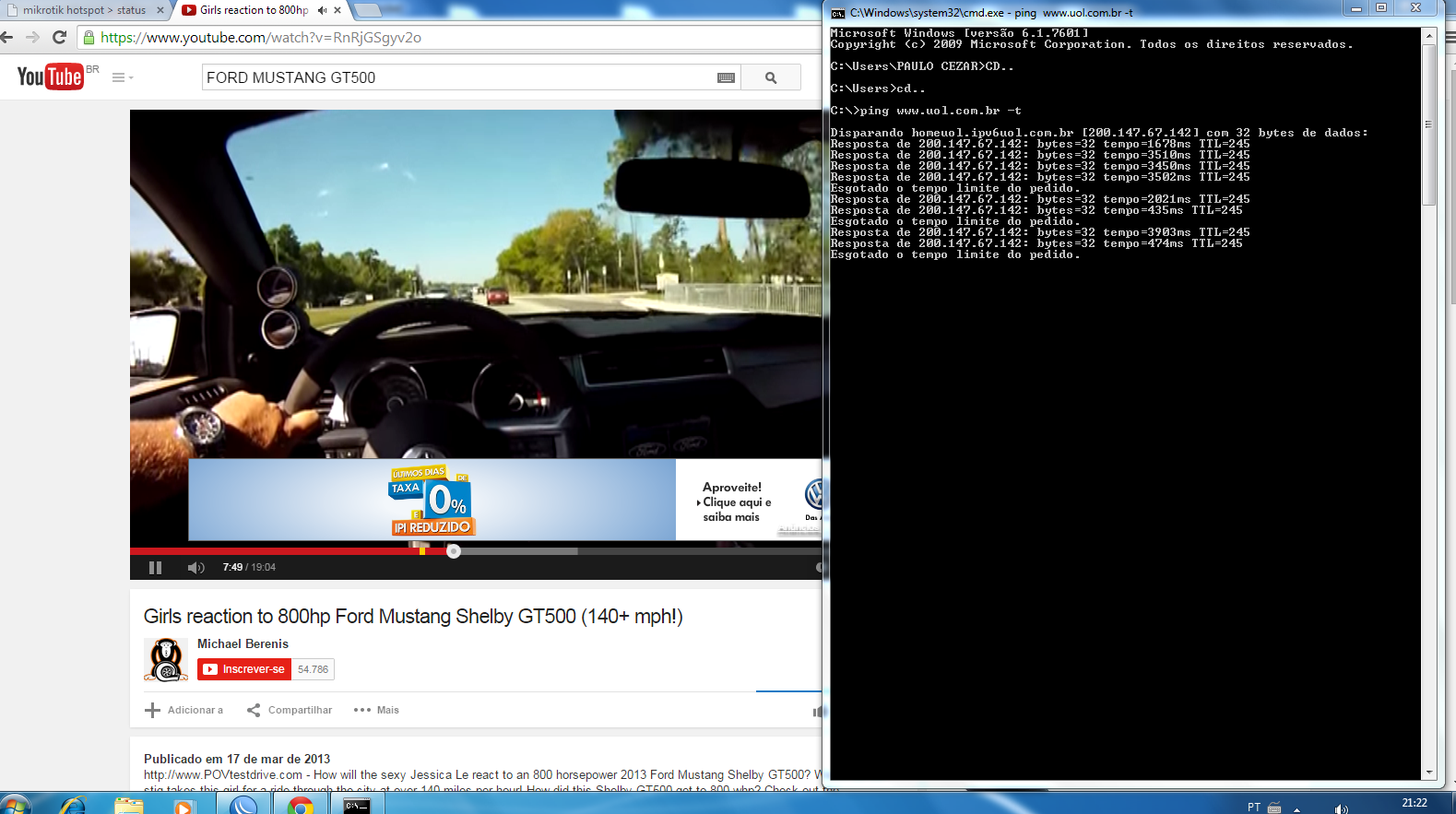Seek in the buffered part of video timeline
The height and width of the screenshot is (814, 1456).
(x=518, y=551)
